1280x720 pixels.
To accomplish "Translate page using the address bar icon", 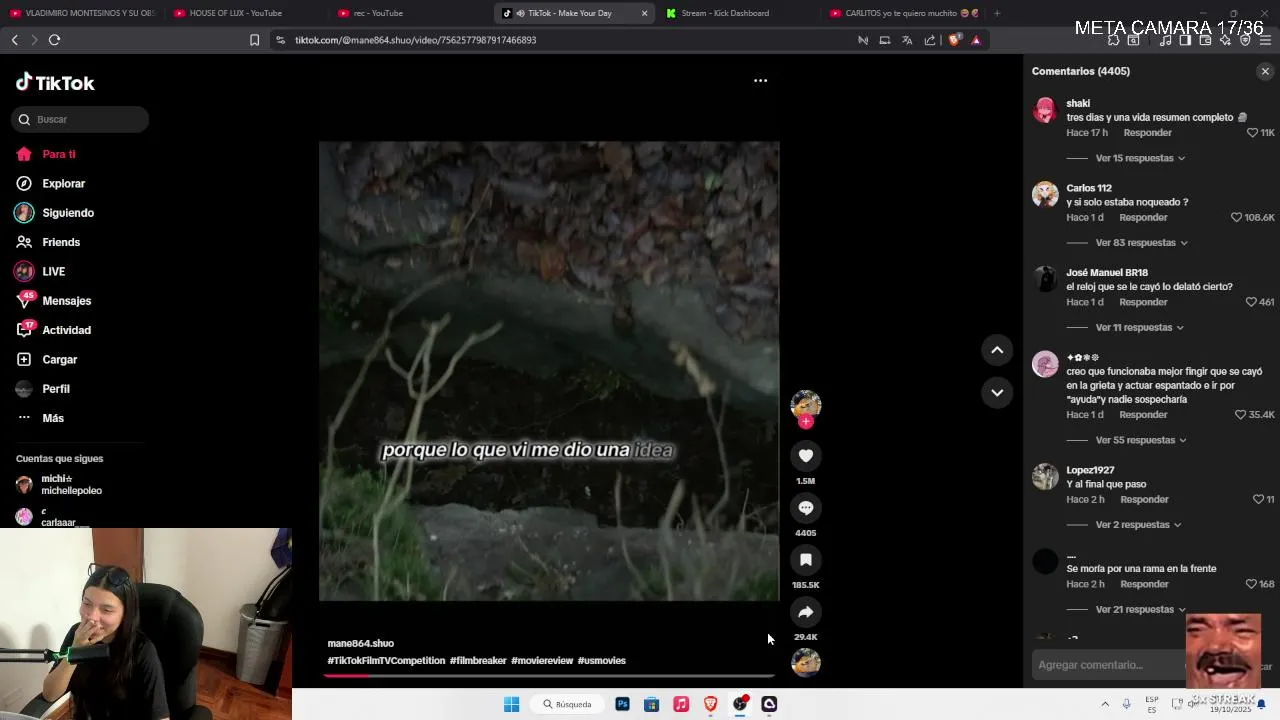I will point(907,40).
